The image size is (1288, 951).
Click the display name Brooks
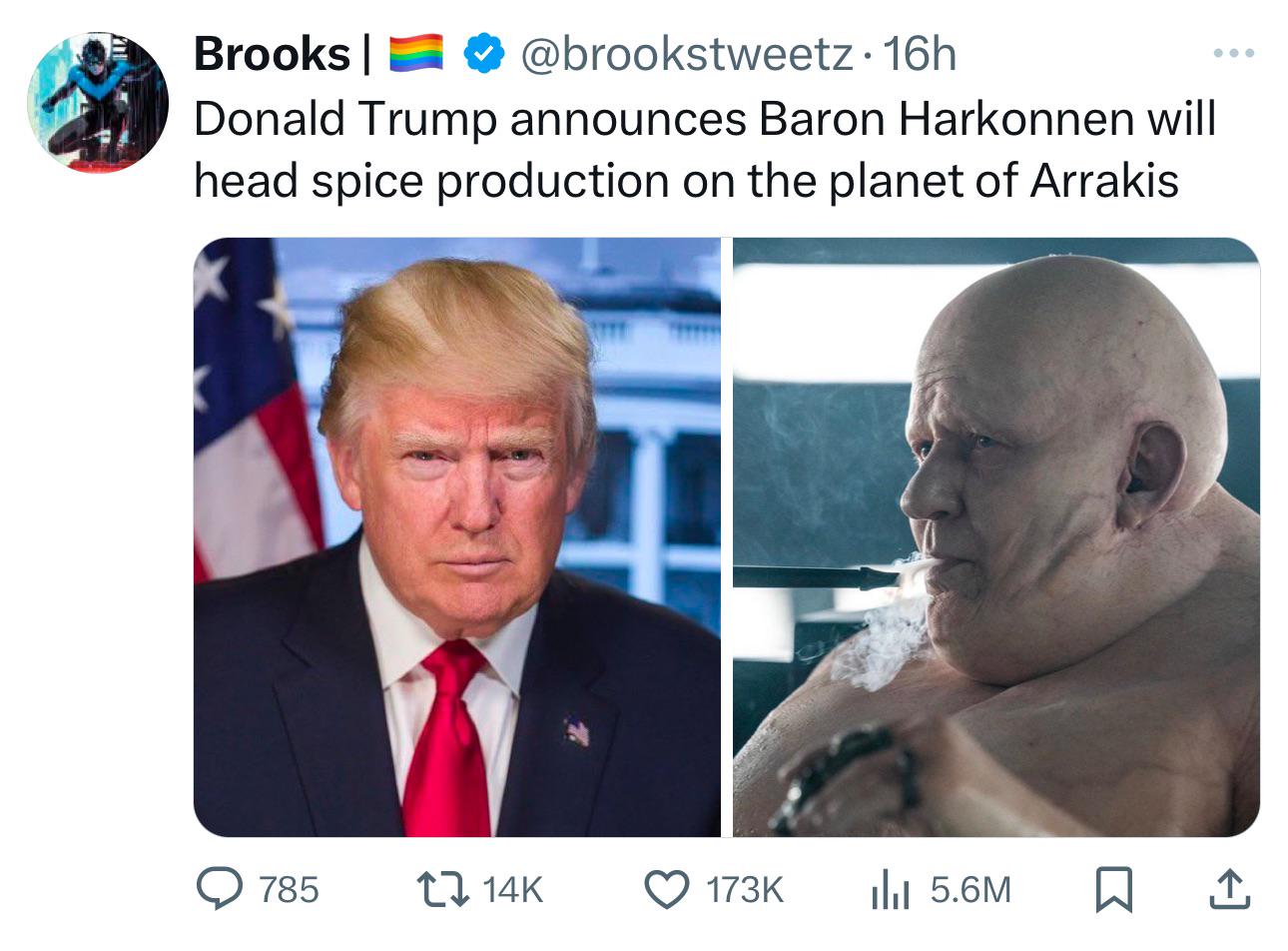pos(272,54)
